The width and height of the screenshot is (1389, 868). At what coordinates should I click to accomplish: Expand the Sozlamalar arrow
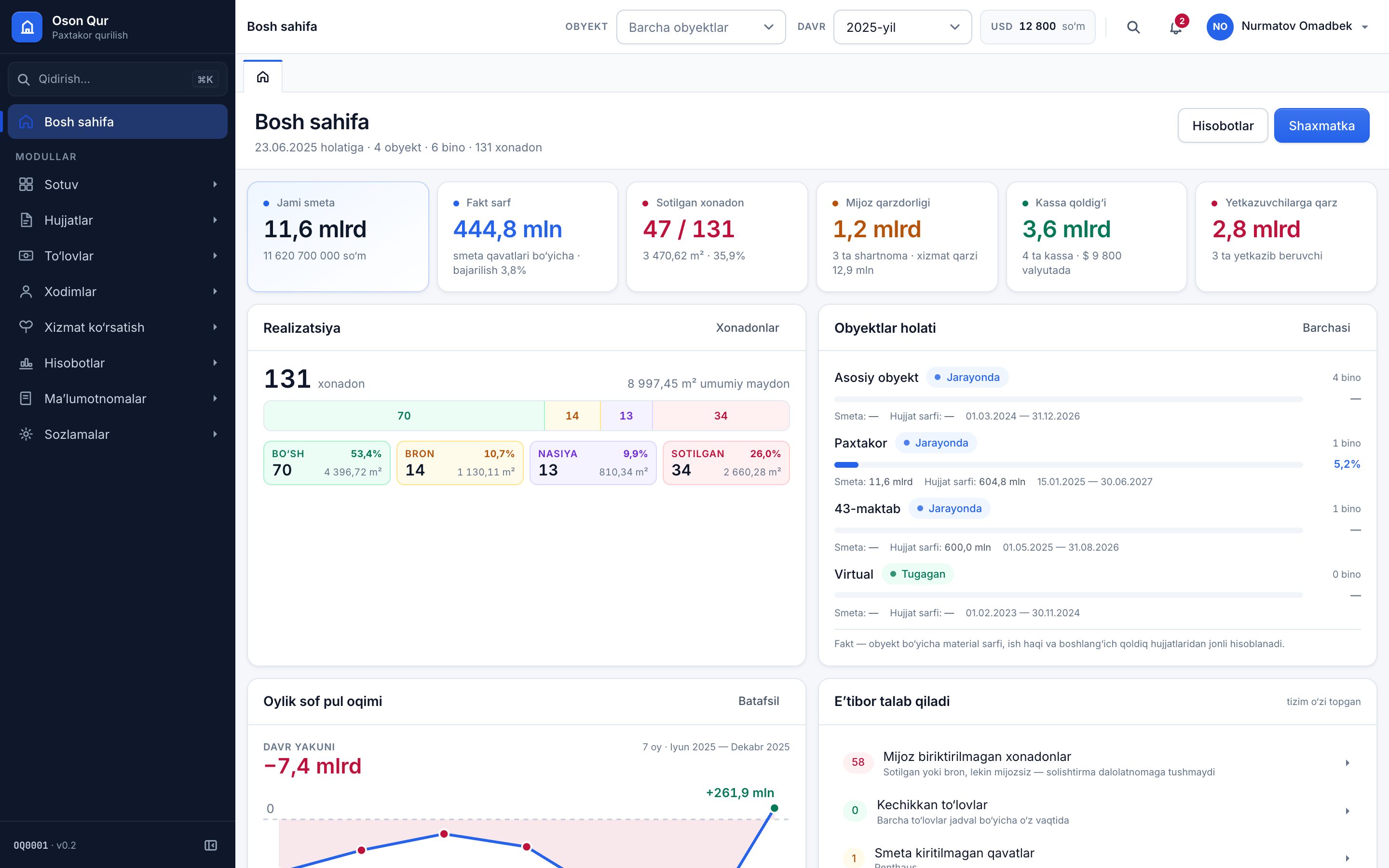[x=215, y=434]
